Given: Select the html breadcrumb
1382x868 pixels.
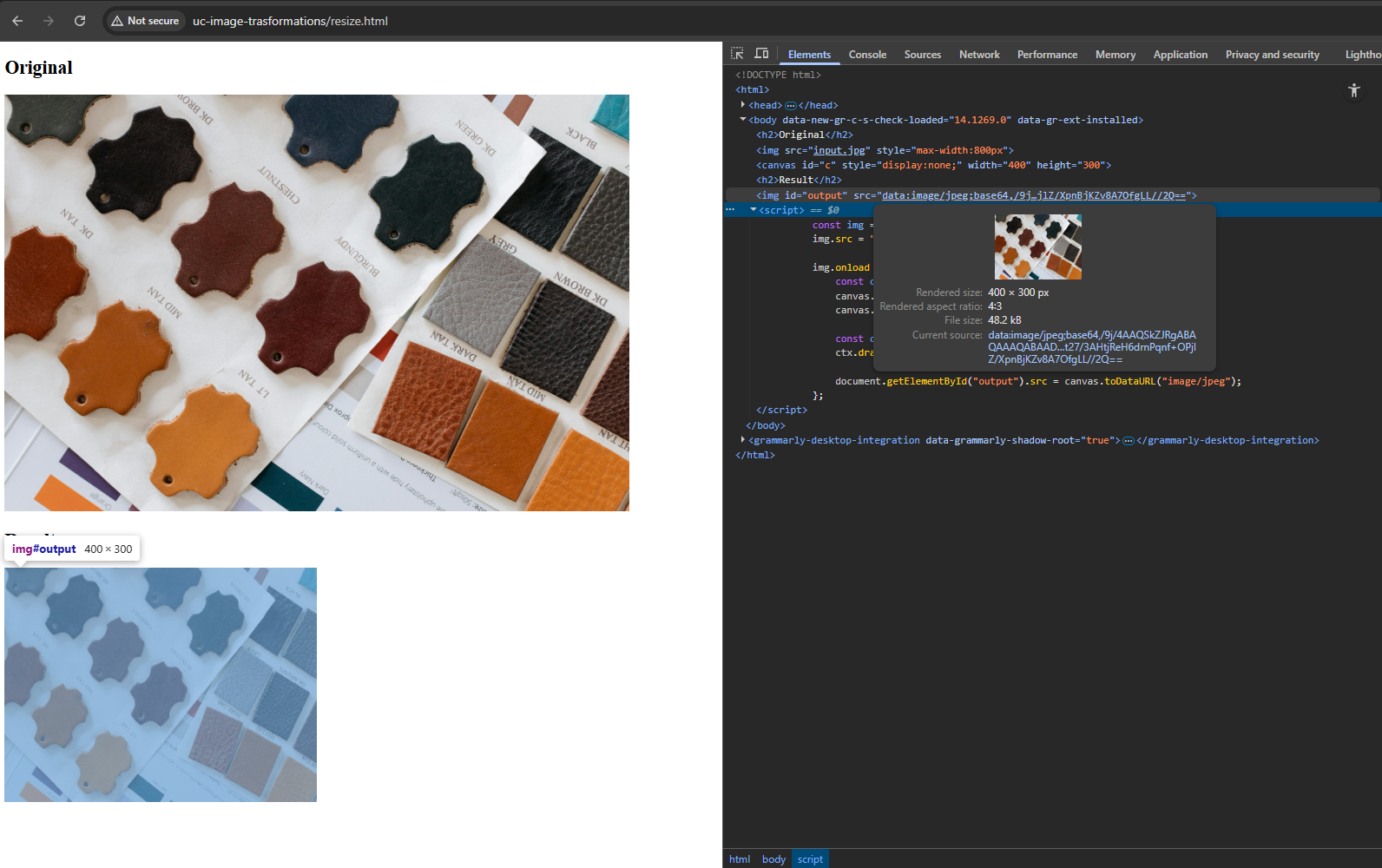Looking at the screenshot, I should [740, 859].
